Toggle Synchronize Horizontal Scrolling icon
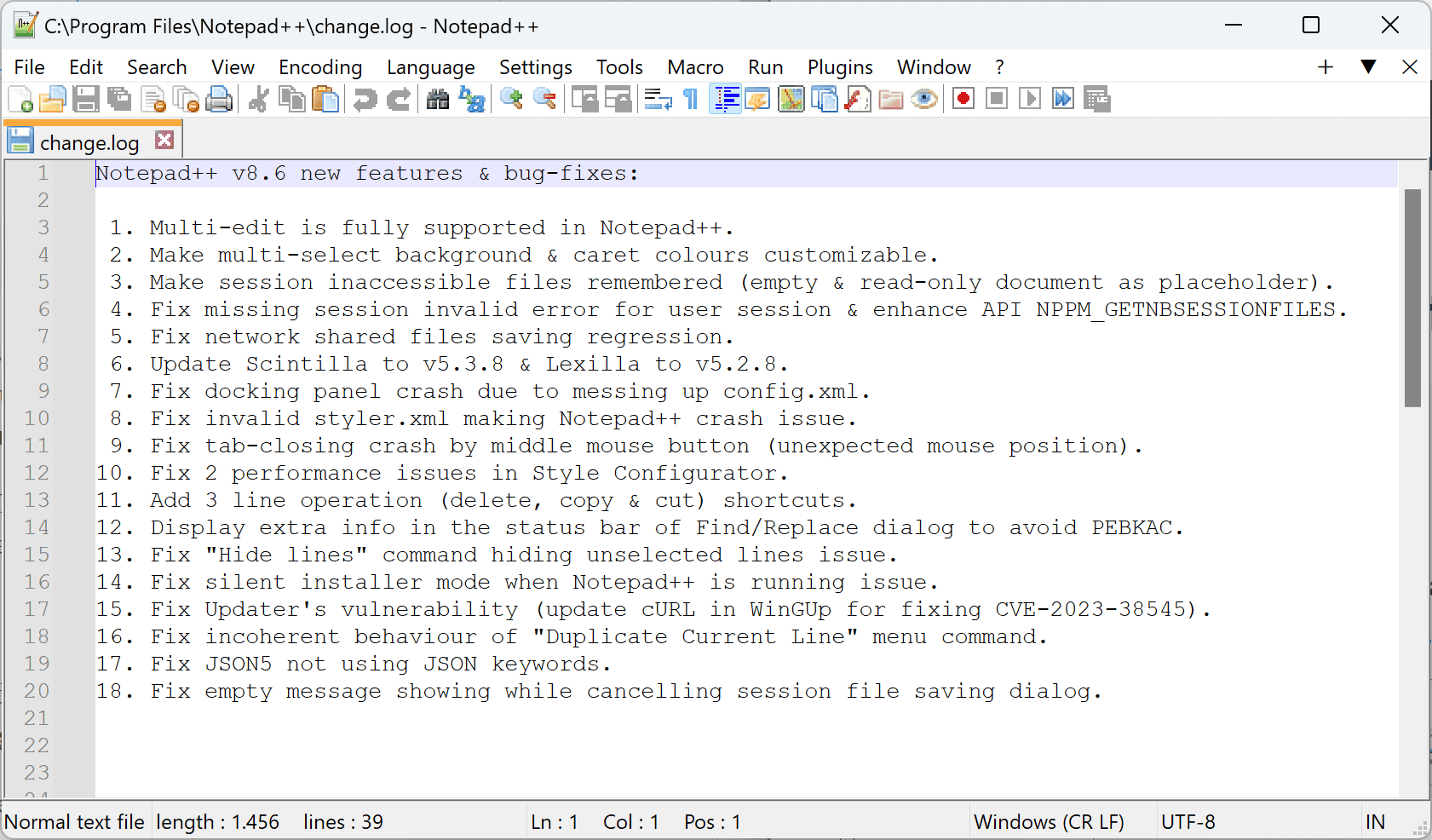 tap(618, 100)
